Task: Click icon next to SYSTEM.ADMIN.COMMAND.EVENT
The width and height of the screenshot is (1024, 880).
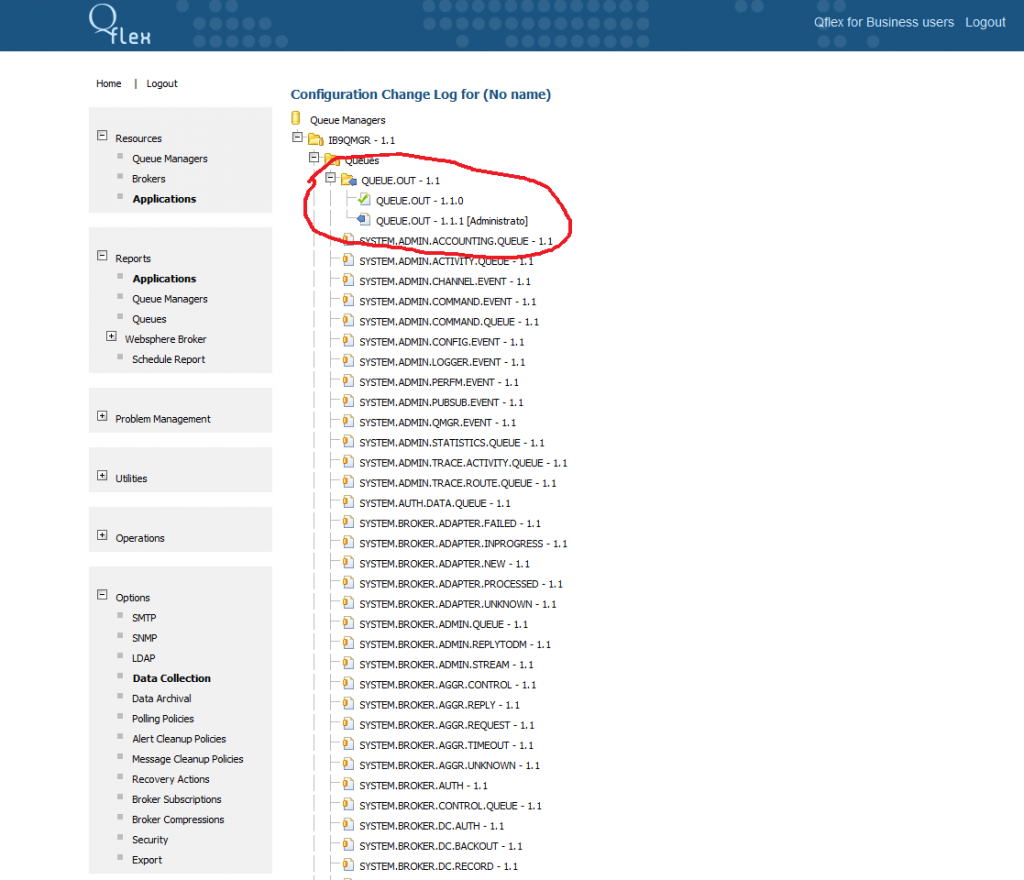Action: pos(348,301)
